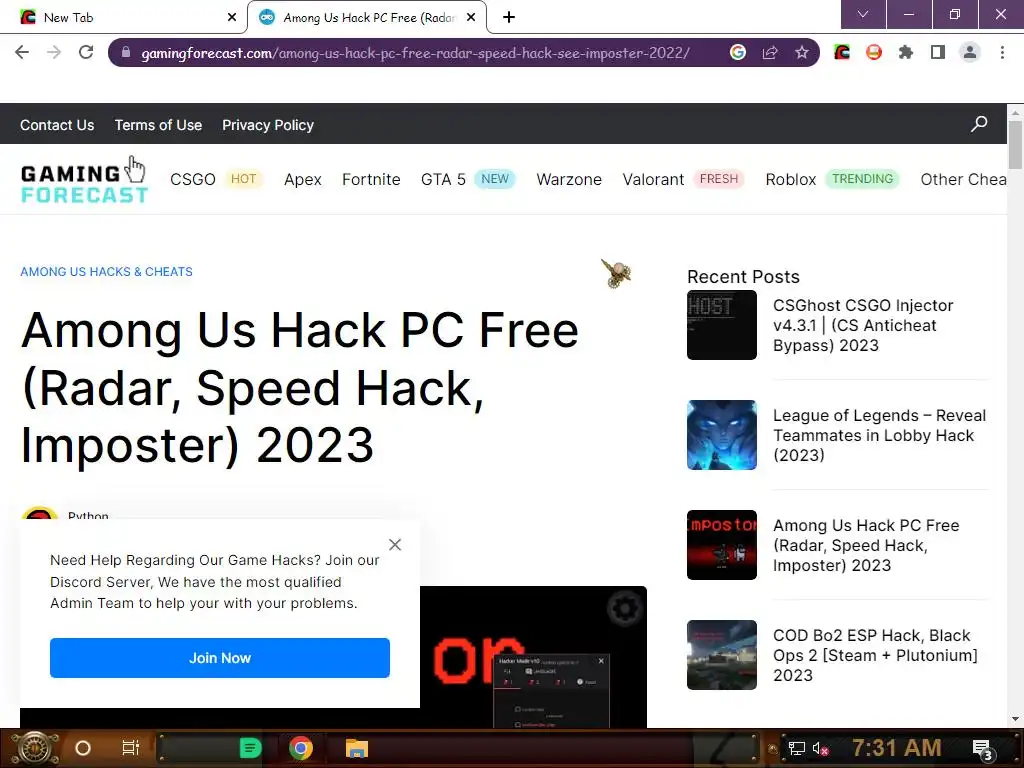The image size is (1024, 768).
Task: Open File Explorer from taskbar
Action: [357, 748]
